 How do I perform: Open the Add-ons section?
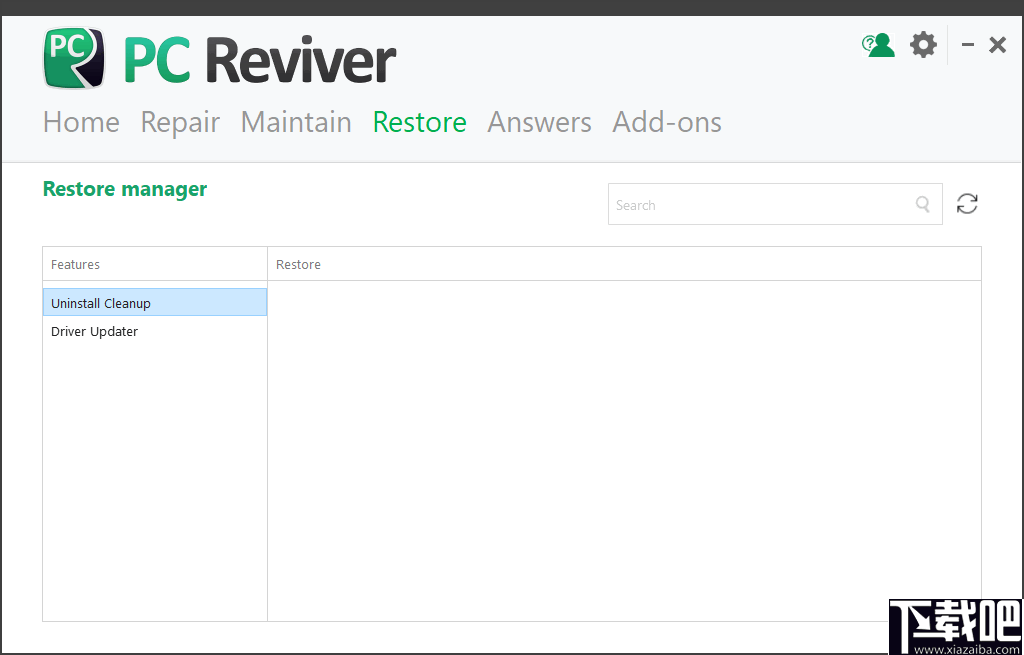point(666,121)
